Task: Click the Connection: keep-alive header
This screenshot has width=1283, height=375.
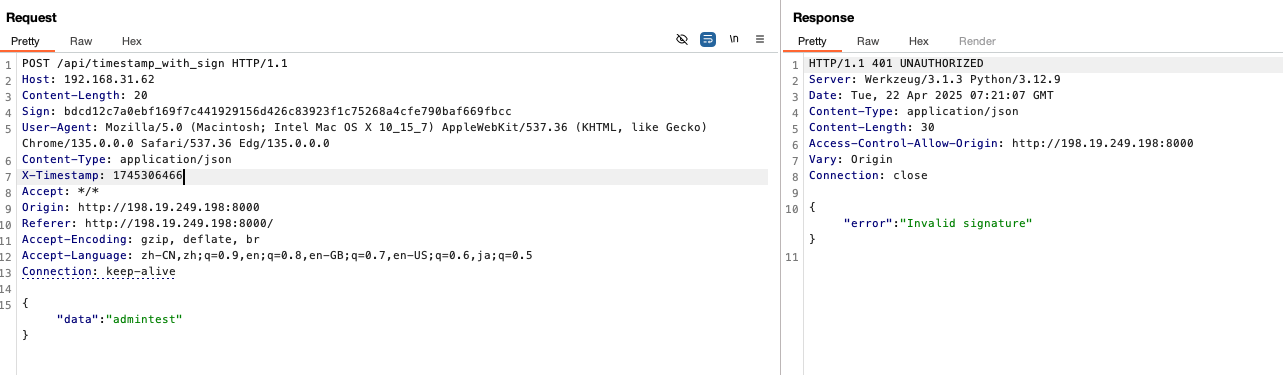Action: pyautogui.click(x=99, y=271)
